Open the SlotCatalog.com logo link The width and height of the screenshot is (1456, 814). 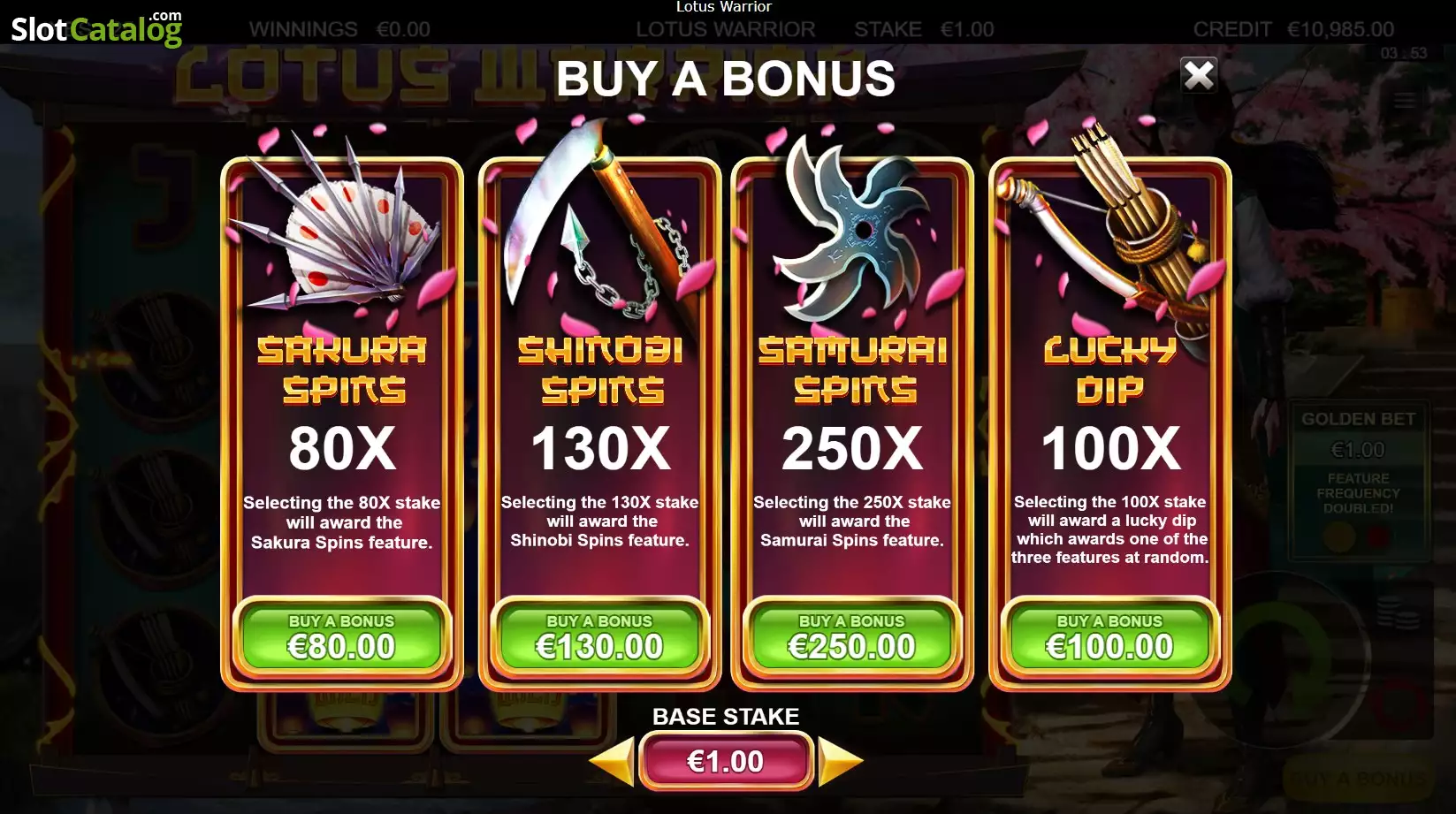(96, 28)
